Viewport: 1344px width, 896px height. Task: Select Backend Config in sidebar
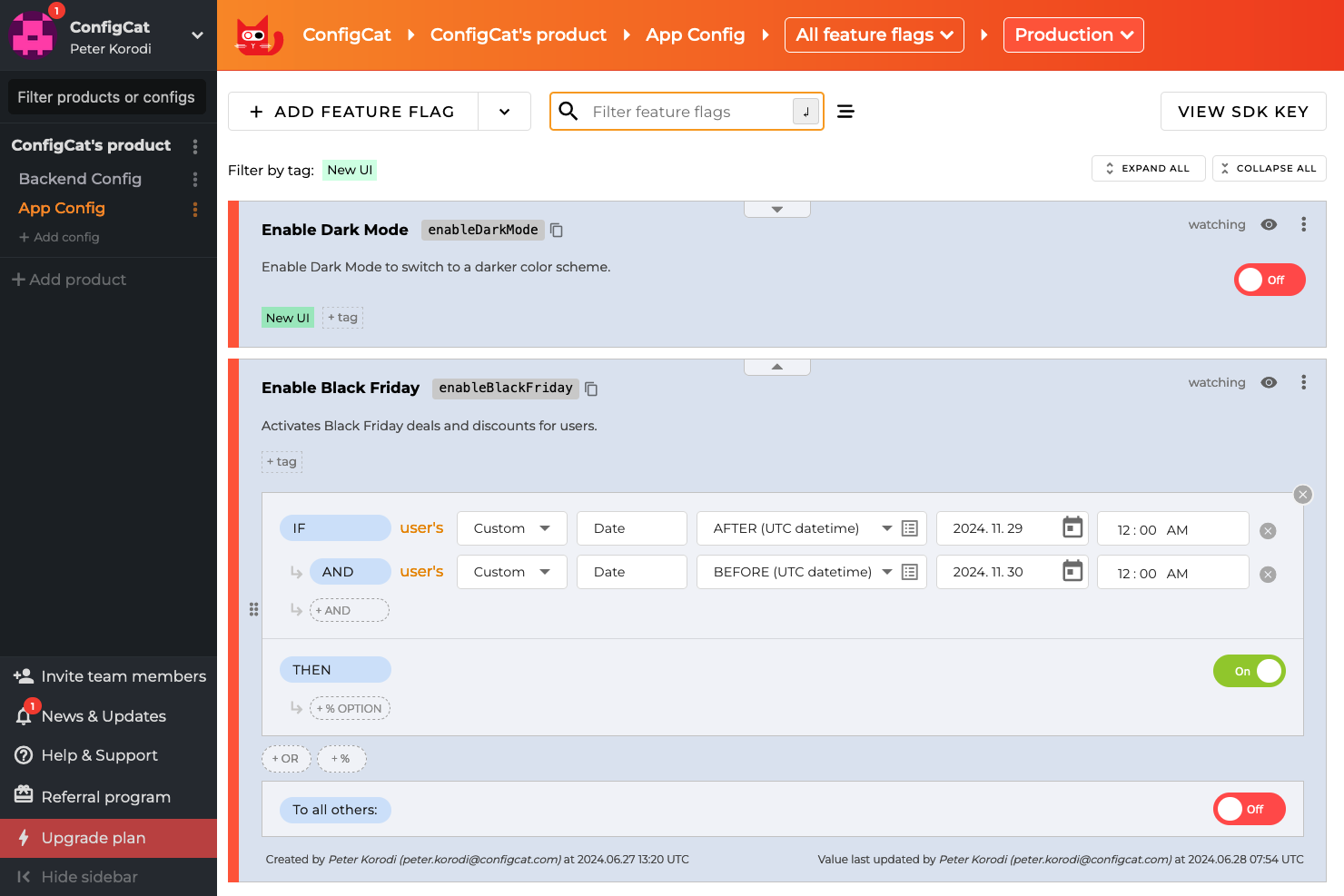(x=80, y=179)
